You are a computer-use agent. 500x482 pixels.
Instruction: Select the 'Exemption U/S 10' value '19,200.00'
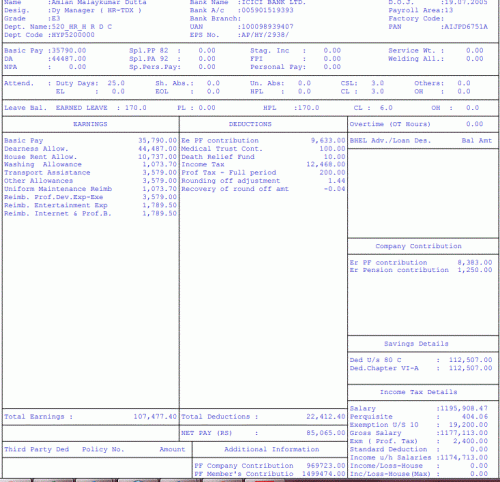[468, 425]
